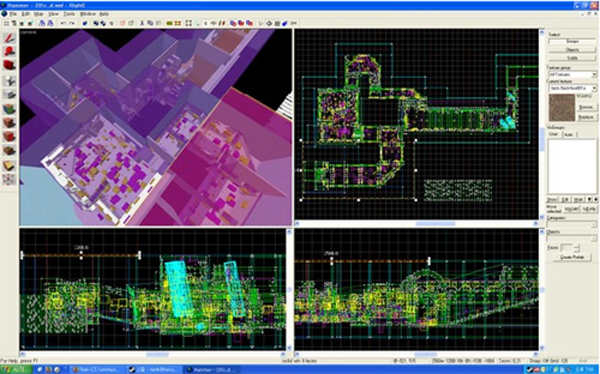Select the Groups selection mode button
The width and height of the screenshot is (600, 374).
pos(572,41)
